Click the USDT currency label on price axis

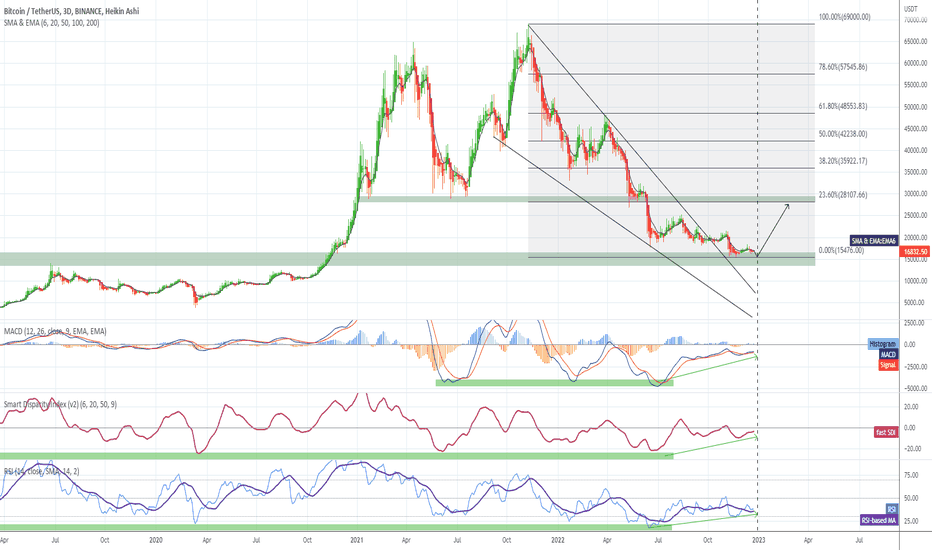pyautogui.click(x=911, y=9)
